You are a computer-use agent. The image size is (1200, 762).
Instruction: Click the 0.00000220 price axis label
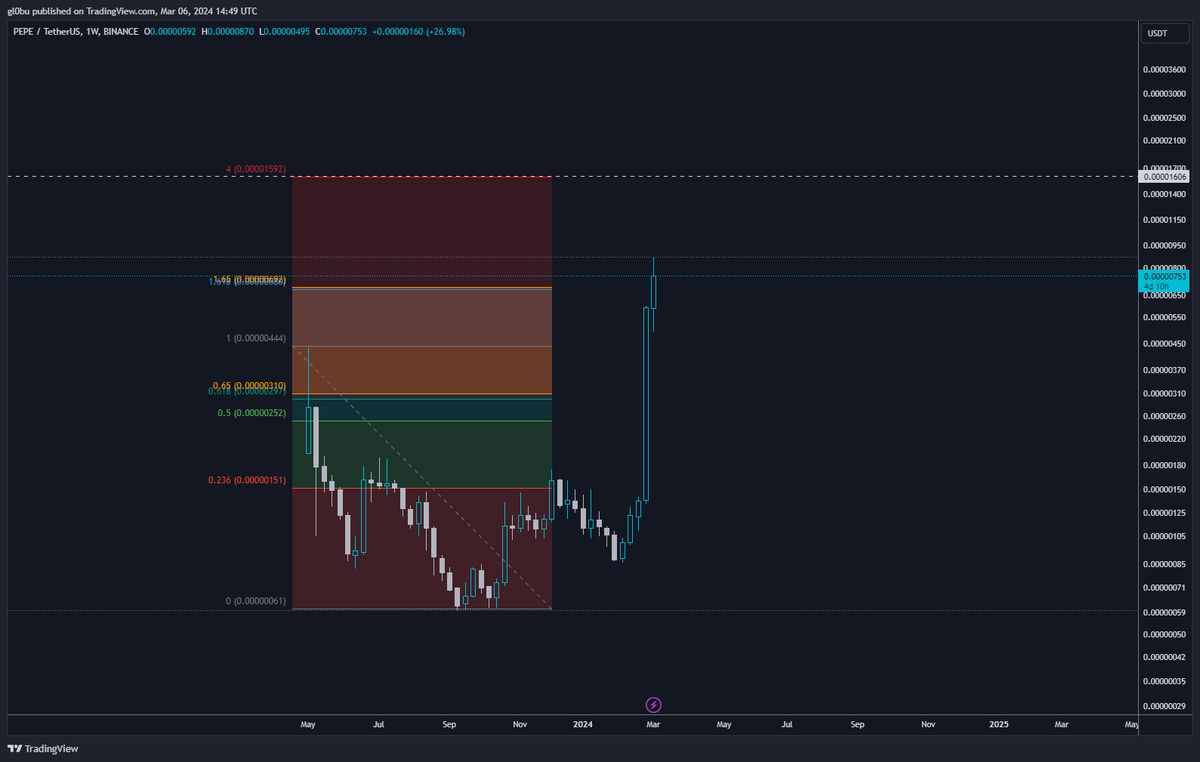(x=1165, y=439)
